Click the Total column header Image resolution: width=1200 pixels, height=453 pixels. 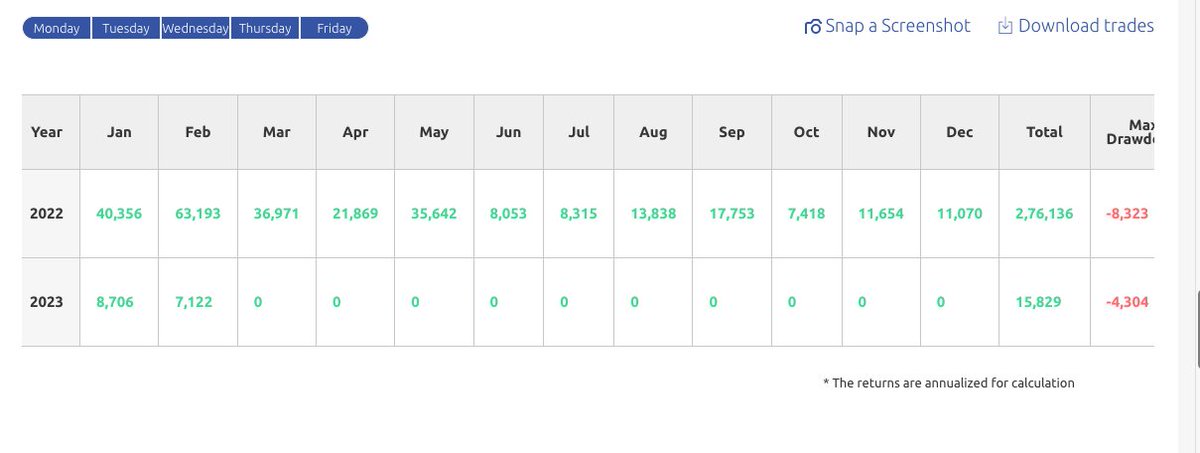point(1044,132)
